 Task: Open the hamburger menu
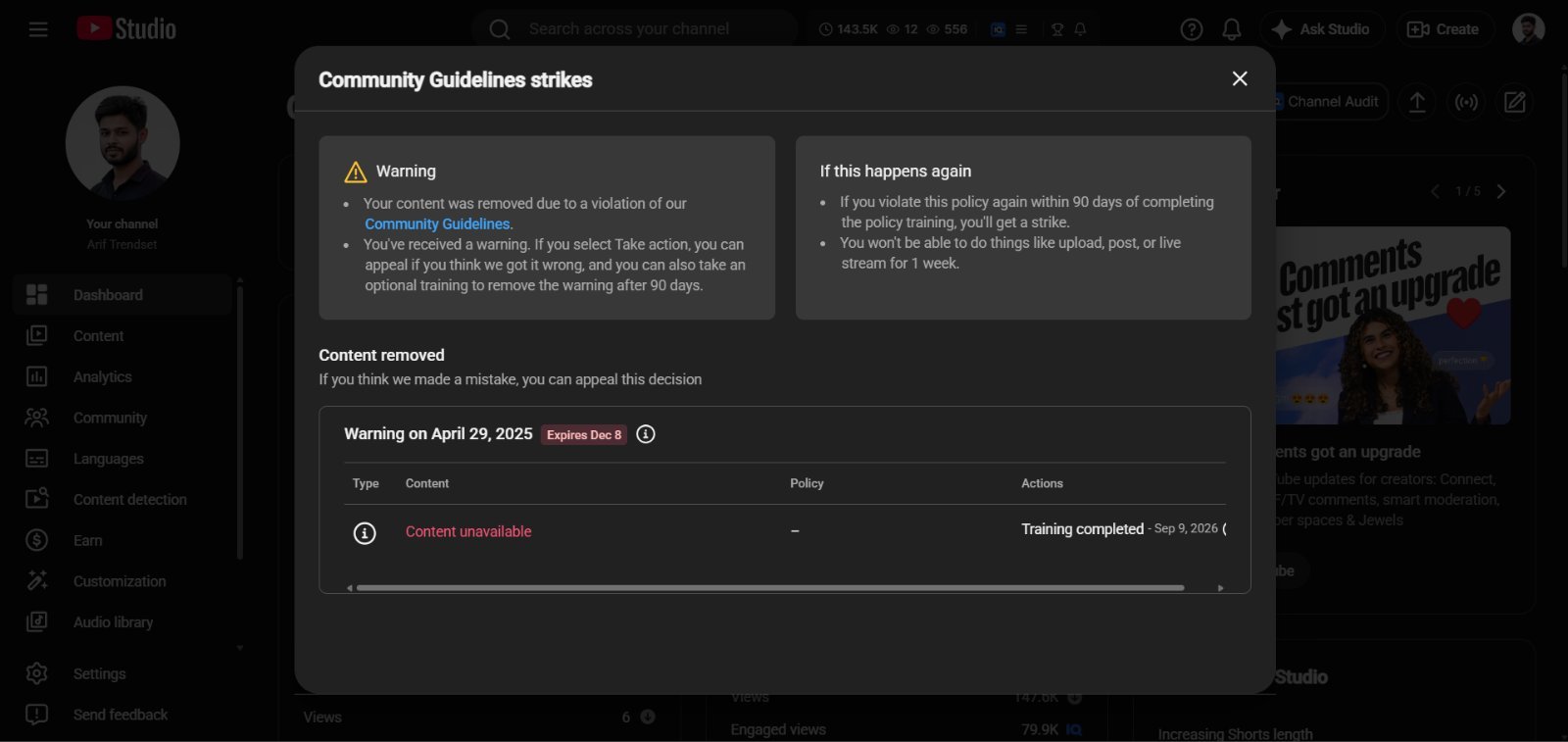tap(38, 29)
